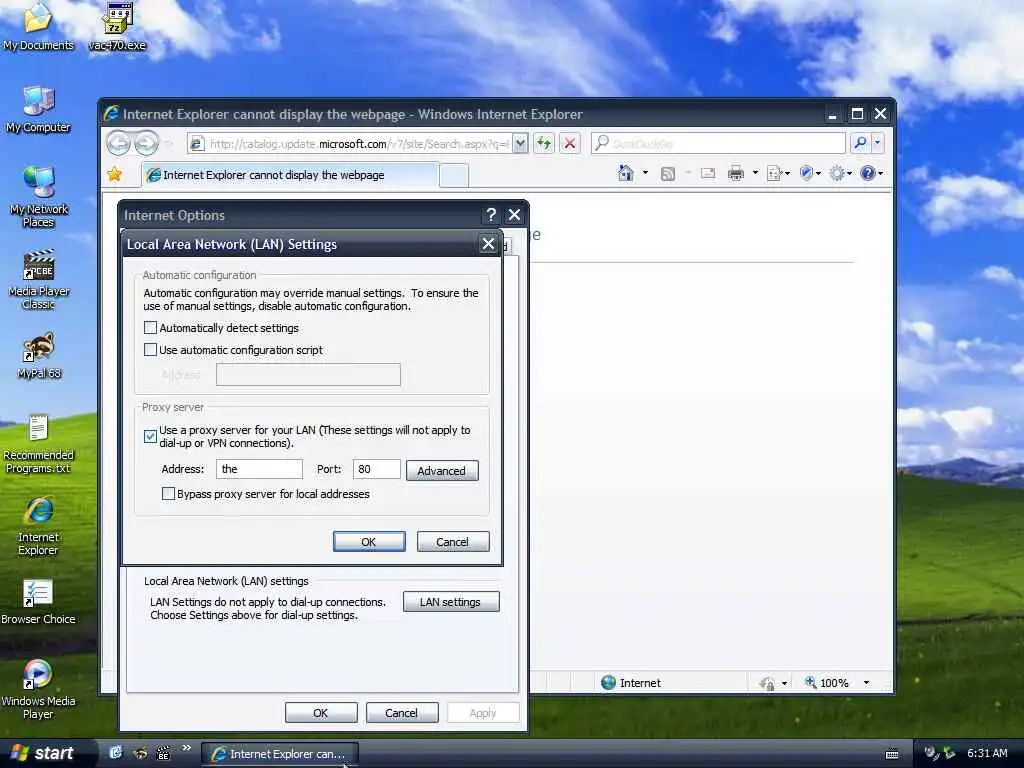
Task: Click the Read Mail icon
Action: click(x=708, y=174)
